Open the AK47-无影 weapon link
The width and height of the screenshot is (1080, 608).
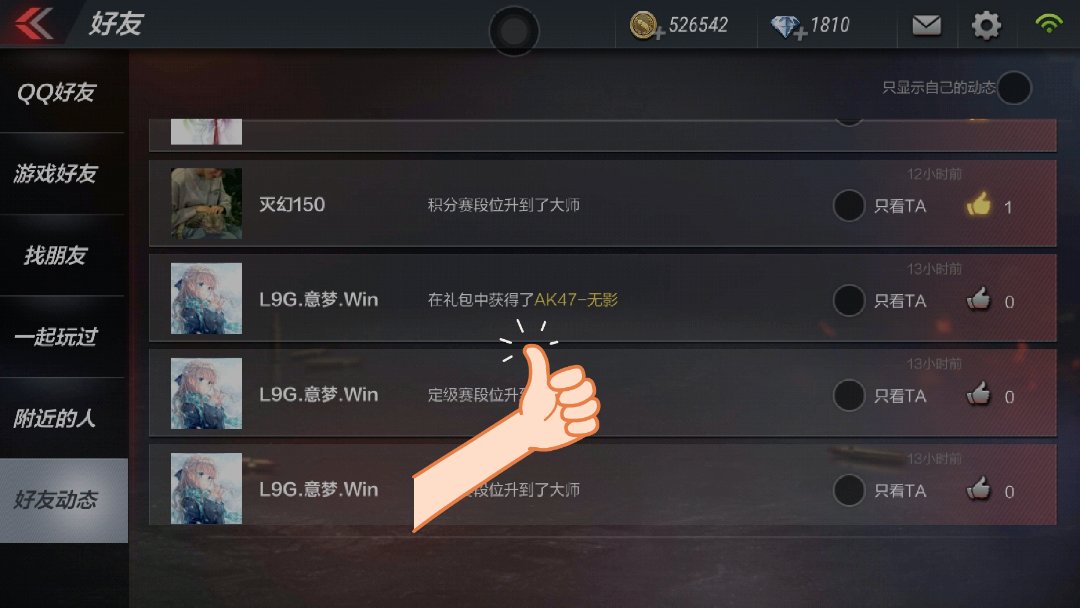[576, 300]
